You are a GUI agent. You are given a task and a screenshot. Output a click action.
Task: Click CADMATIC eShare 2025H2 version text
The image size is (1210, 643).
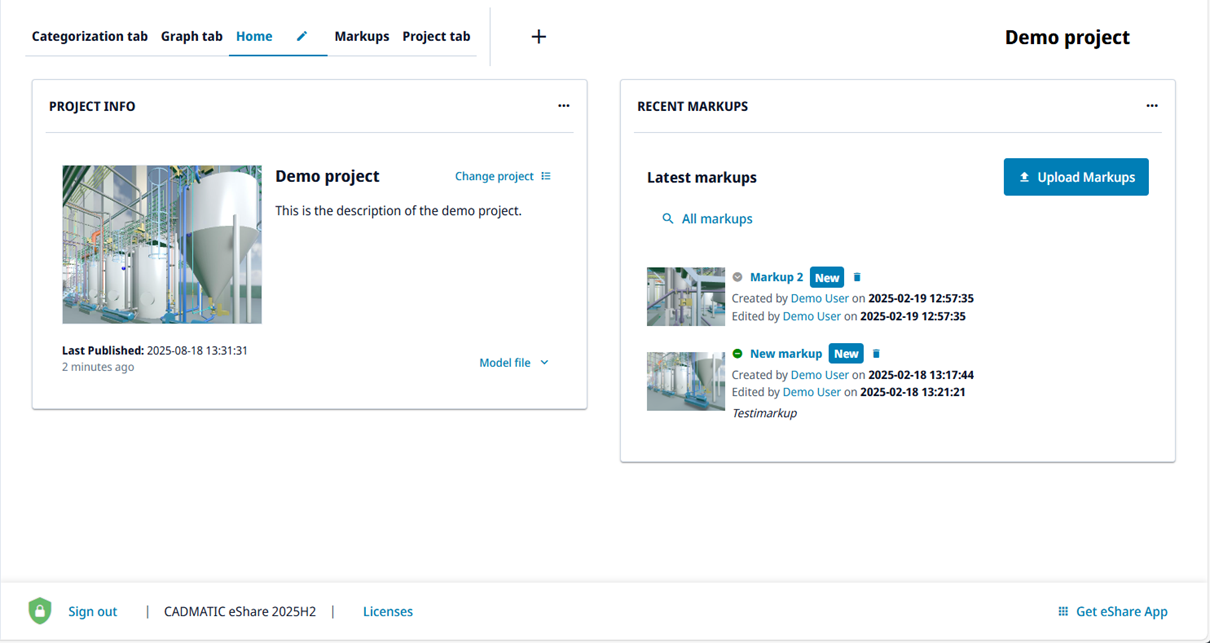(x=240, y=612)
